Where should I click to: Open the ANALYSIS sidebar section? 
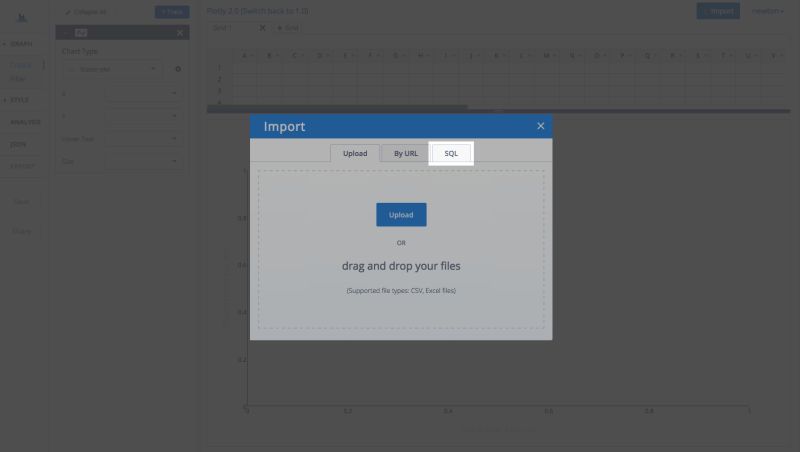coord(25,122)
